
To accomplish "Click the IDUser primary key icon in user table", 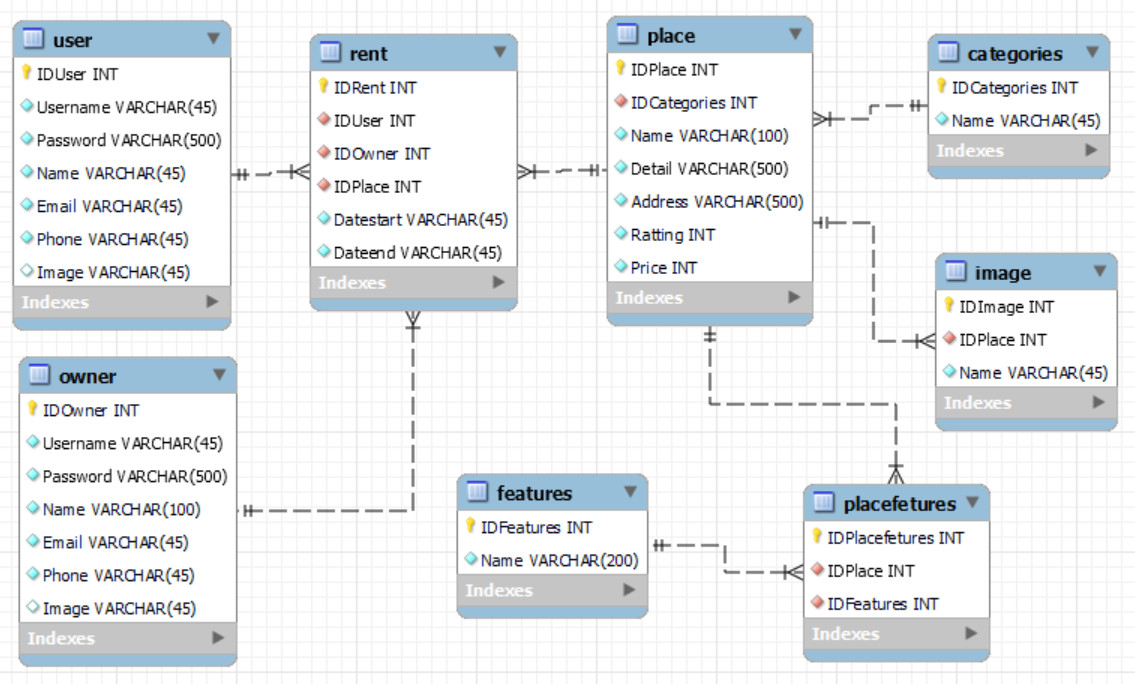I will (x=27, y=72).
